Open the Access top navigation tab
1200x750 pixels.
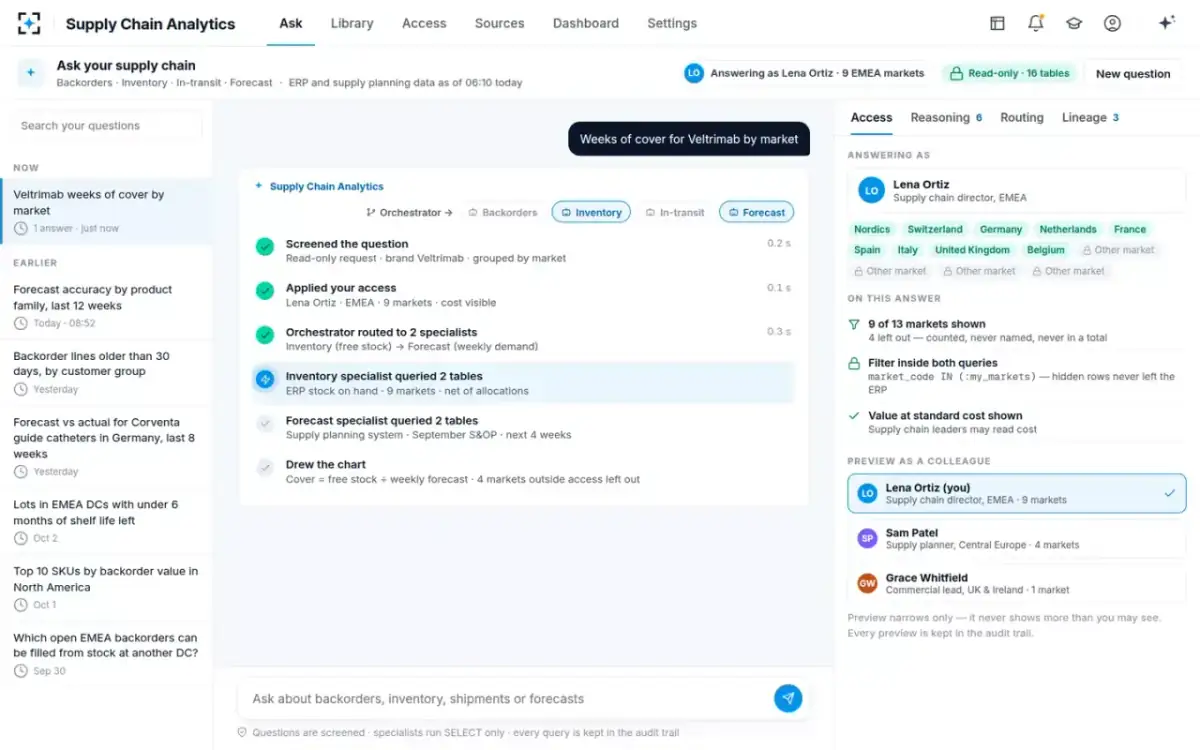pos(424,23)
